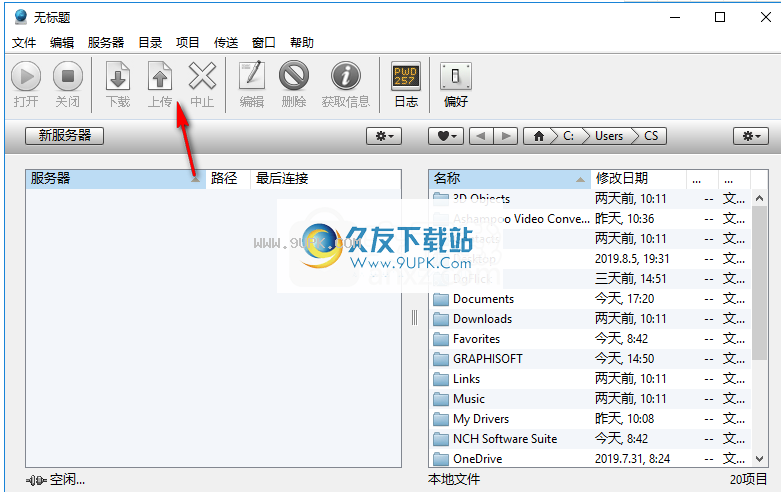
Task: Click the last connection (最后连接) column header
Action: click(x=326, y=178)
